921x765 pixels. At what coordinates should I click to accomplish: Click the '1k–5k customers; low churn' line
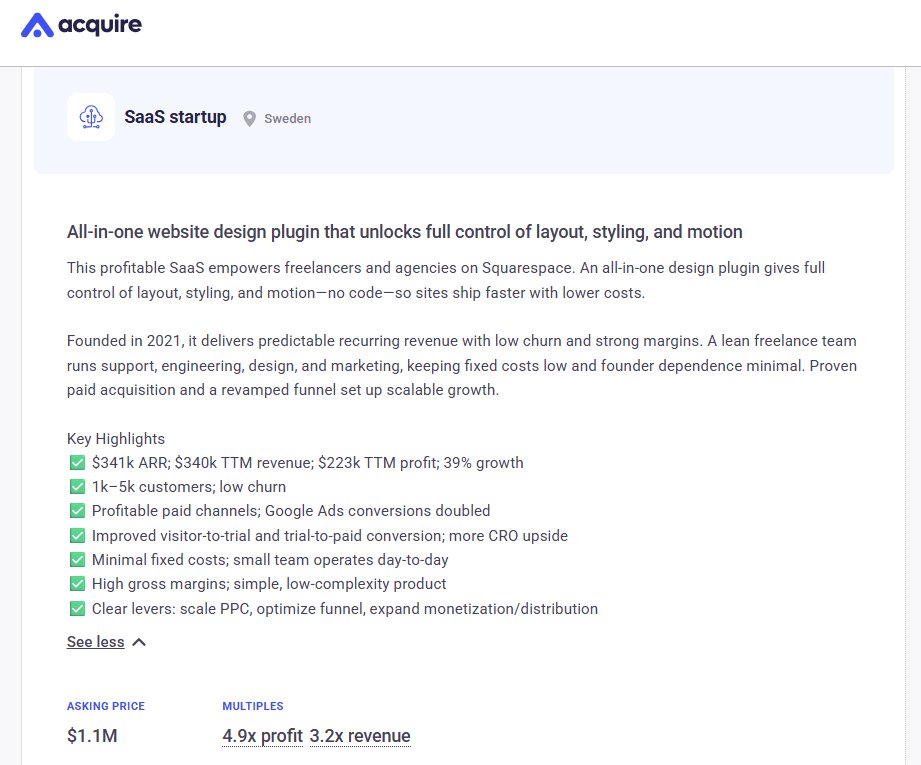(189, 487)
